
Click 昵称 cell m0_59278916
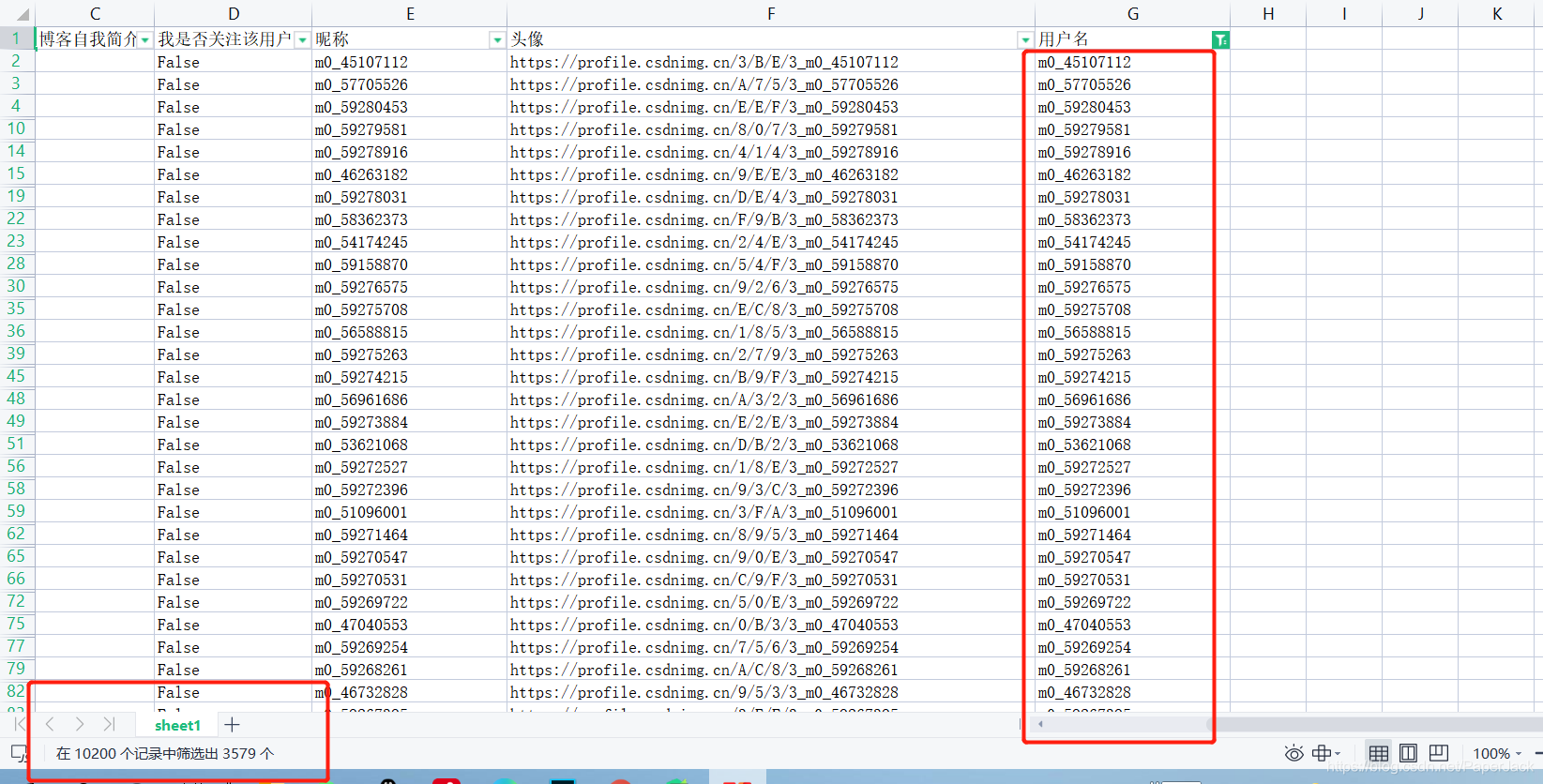pyautogui.click(x=409, y=152)
